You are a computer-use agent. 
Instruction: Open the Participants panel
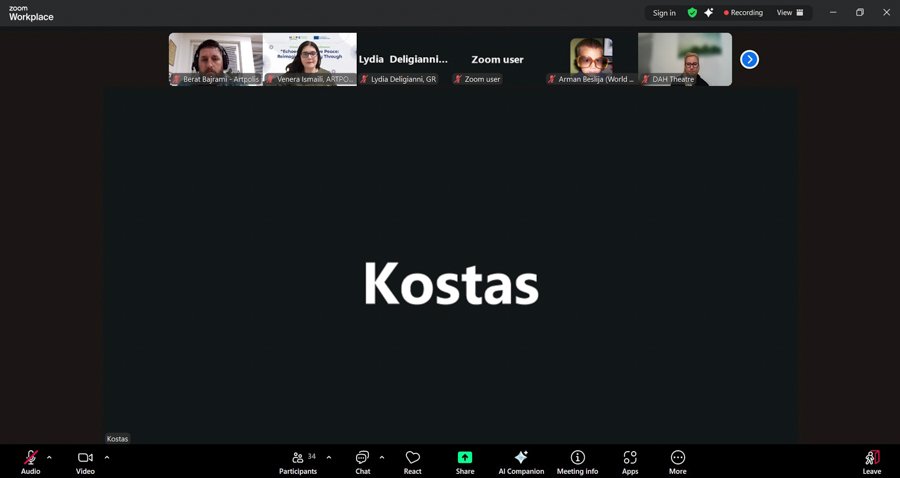[298, 461]
